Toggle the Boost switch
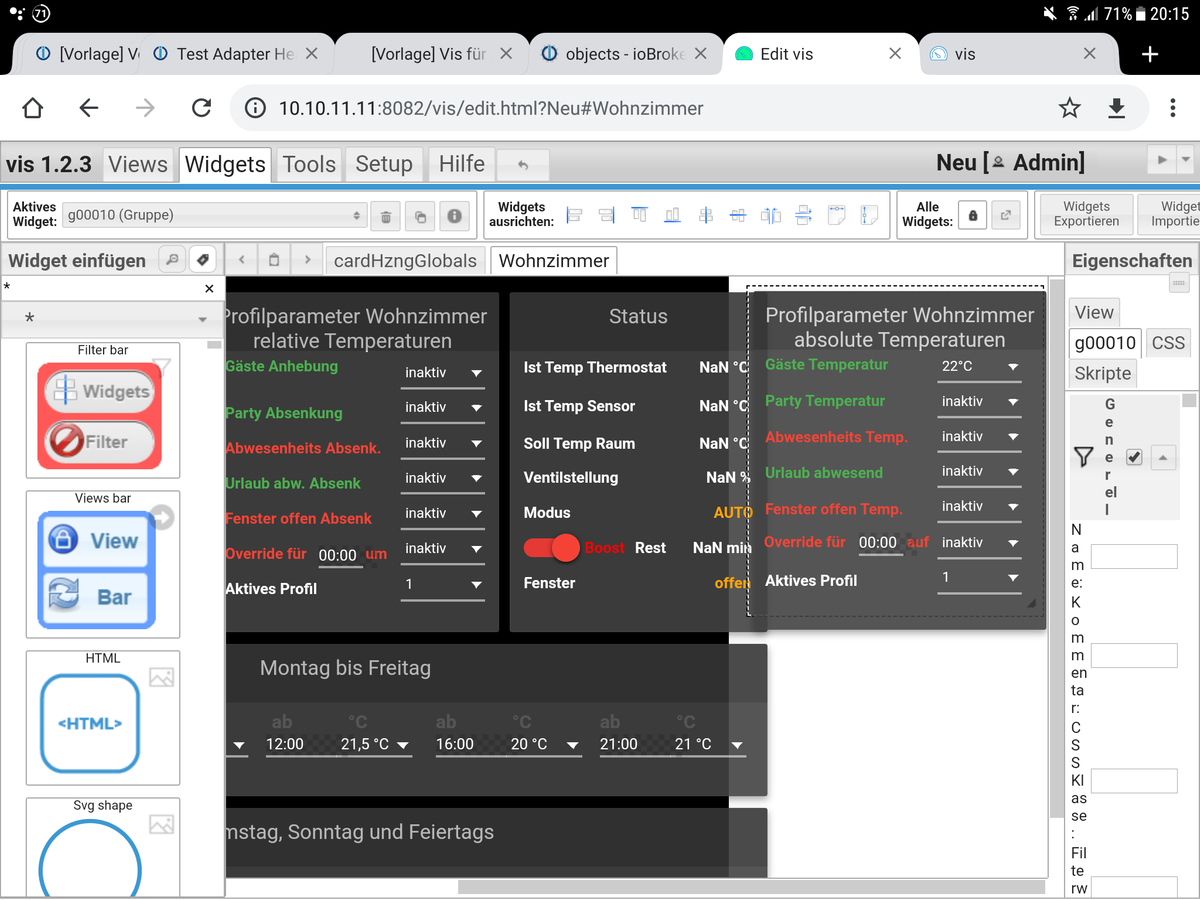 pos(553,548)
